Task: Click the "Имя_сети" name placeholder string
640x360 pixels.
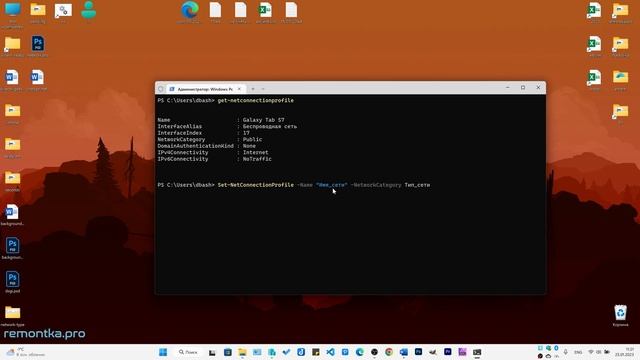Action: tap(331, 185)
